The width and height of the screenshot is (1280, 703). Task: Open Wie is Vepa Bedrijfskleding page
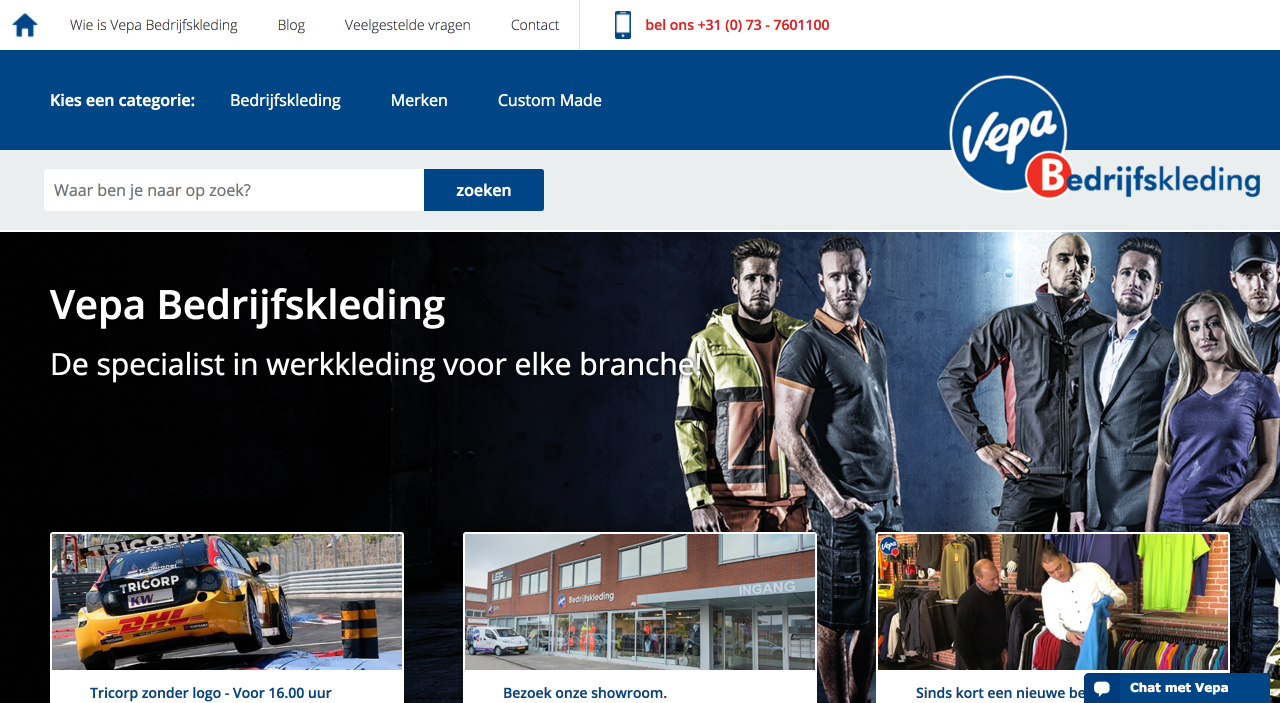[154, 25]
